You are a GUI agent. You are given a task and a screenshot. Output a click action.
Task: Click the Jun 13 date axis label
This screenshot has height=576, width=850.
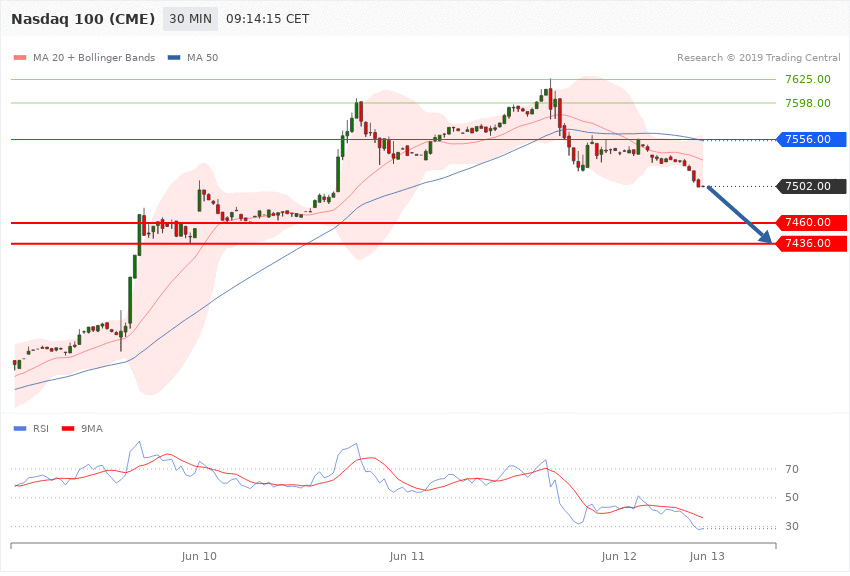click(706, 556)
